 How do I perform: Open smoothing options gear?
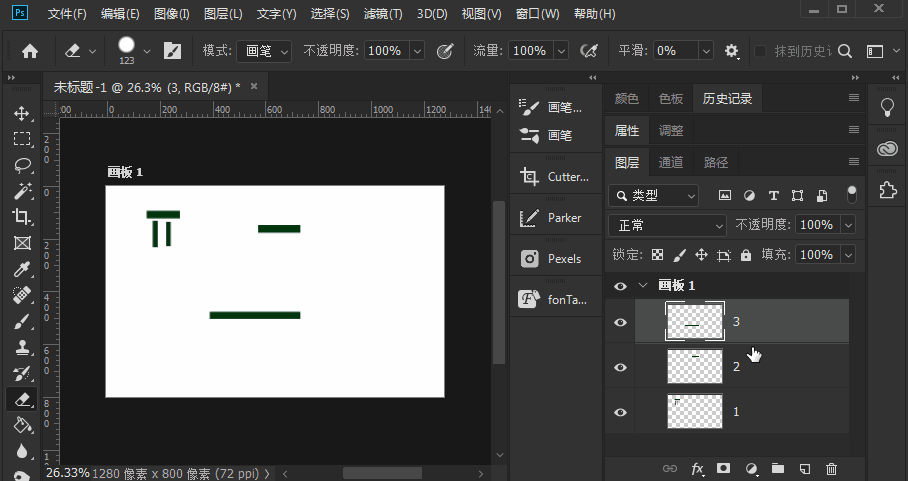coord(731,51)
